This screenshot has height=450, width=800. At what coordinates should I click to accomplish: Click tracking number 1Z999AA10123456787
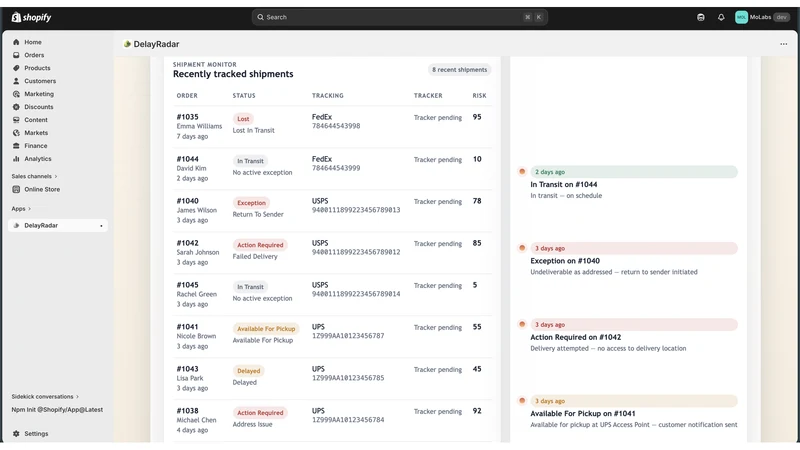(348, 336)
